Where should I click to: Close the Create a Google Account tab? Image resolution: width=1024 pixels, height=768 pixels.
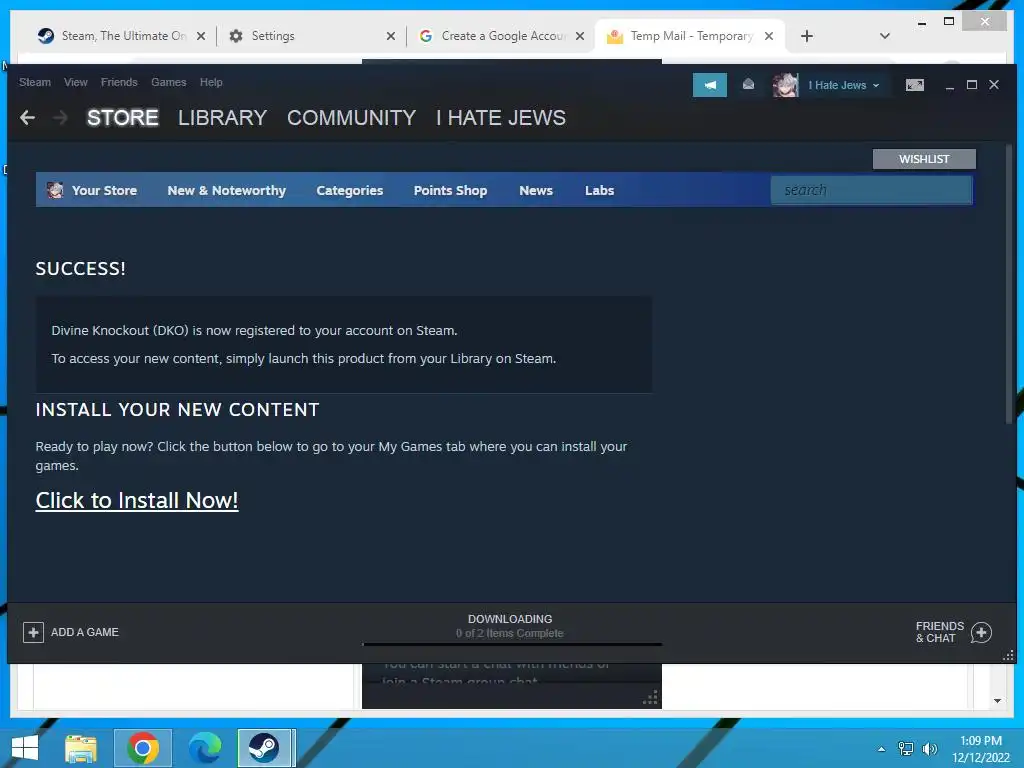pyautogui.click(x=580, y=36)
